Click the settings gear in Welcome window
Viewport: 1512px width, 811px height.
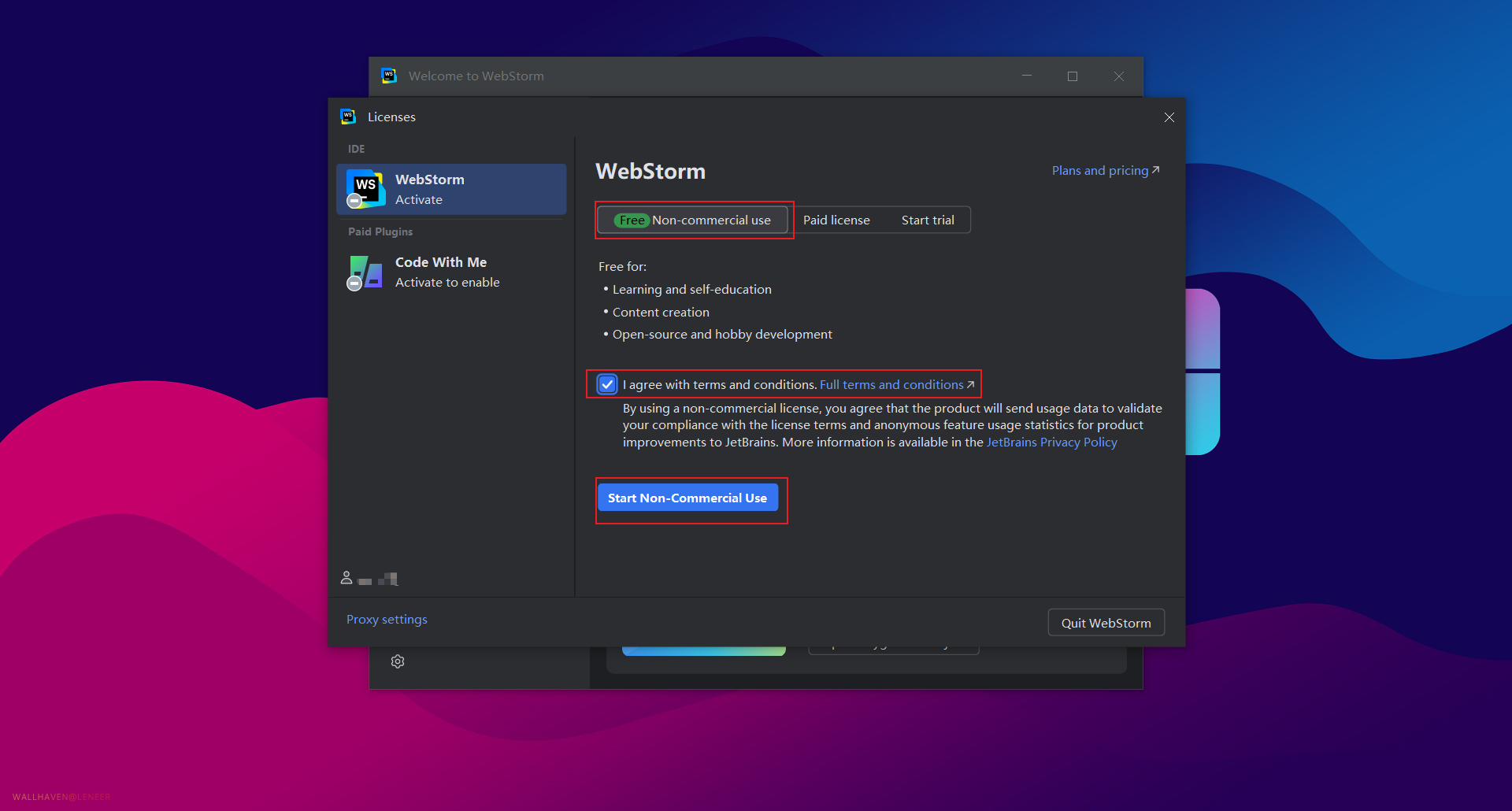pos(398,661)
